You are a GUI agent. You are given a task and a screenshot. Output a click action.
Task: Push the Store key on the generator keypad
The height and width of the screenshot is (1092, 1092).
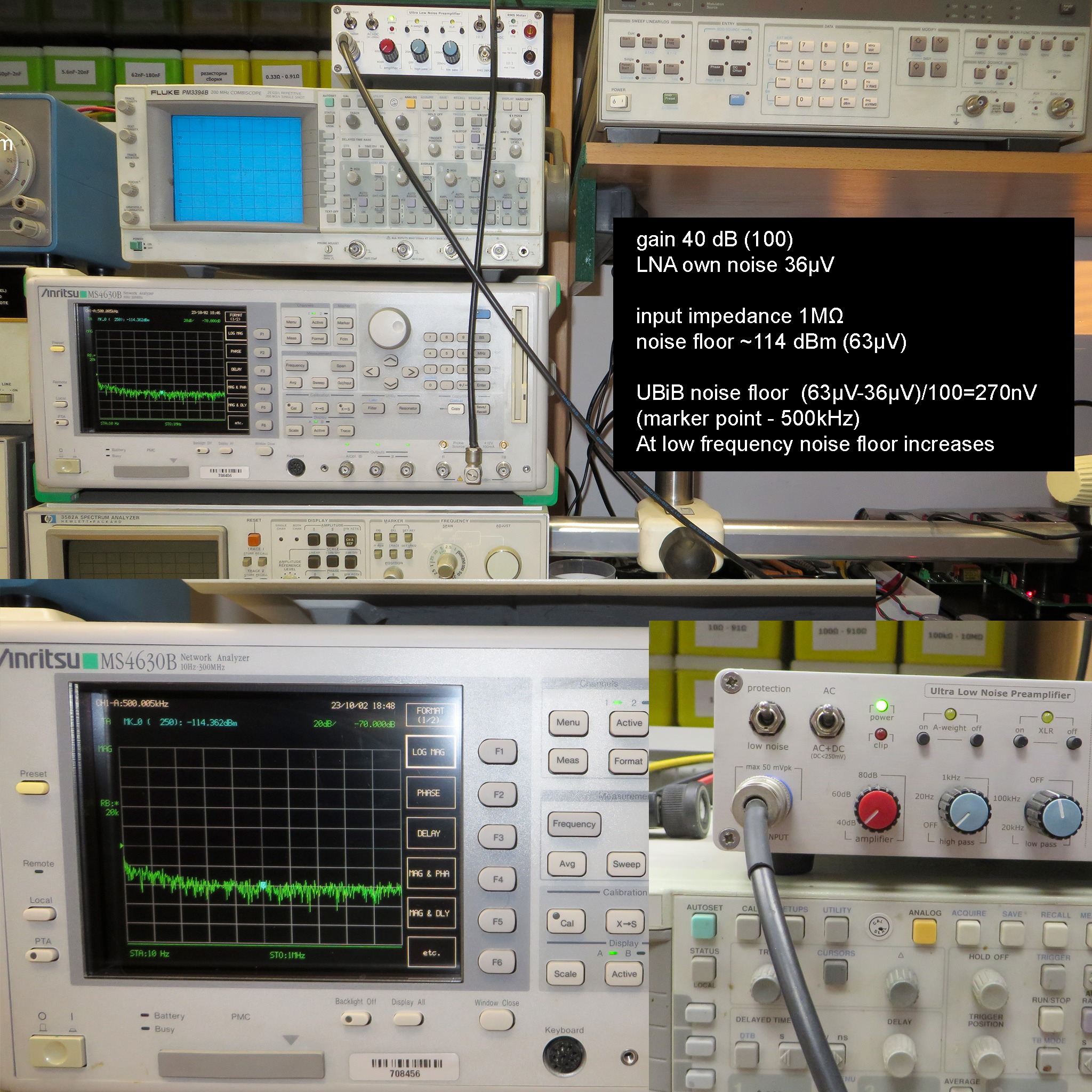click(x=783, y=46)
